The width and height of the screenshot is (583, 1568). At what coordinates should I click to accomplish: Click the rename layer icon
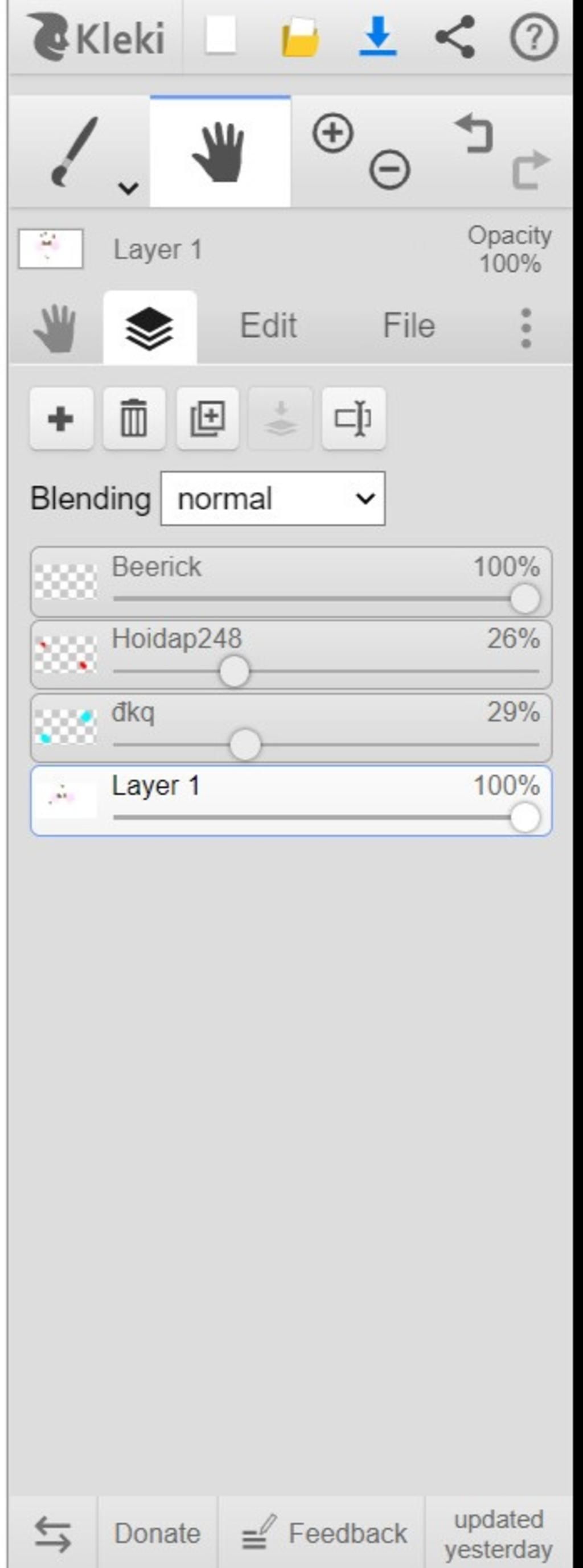[x=354, y=419]
